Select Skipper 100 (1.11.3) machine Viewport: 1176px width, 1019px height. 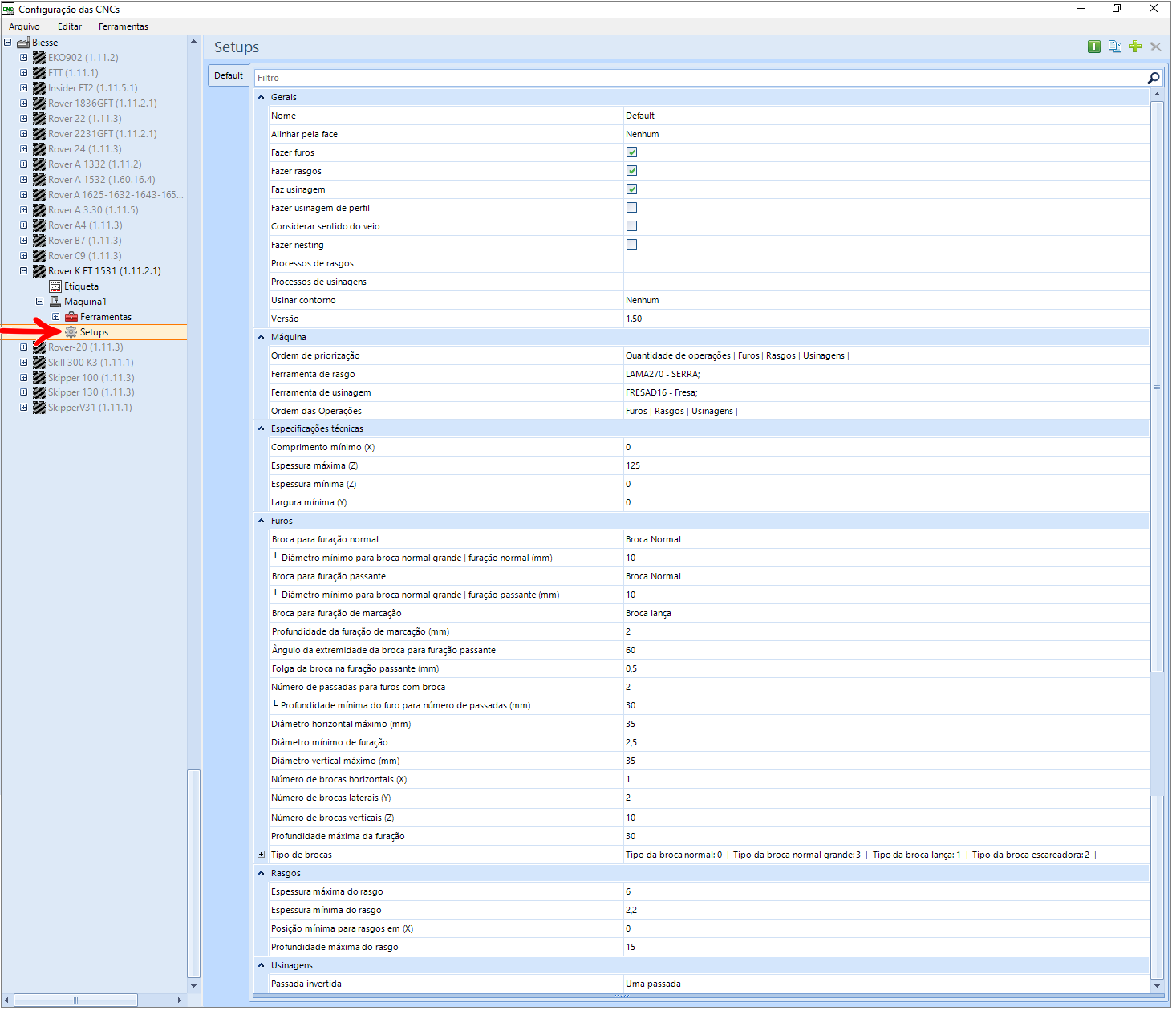[91, 378]
